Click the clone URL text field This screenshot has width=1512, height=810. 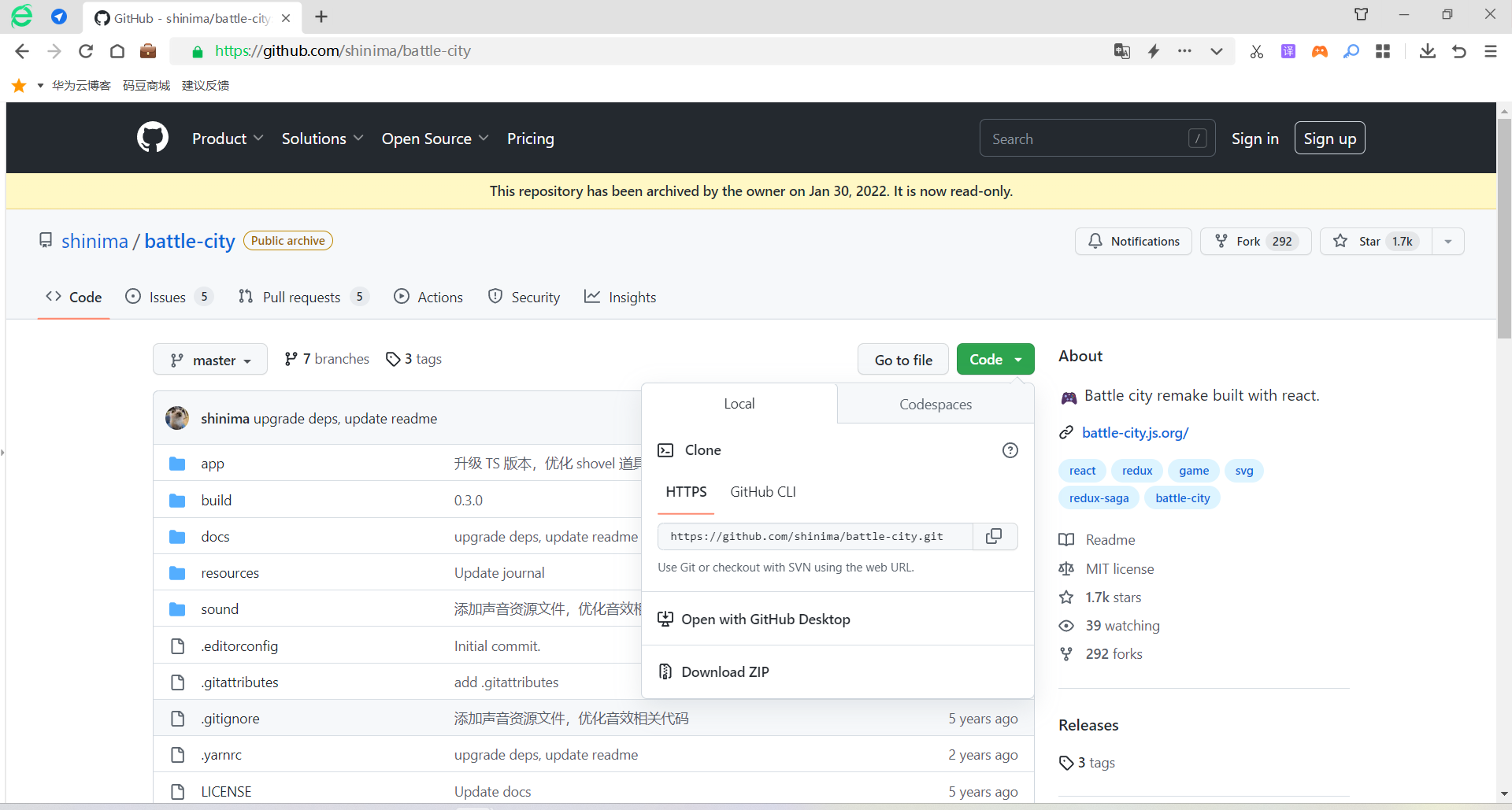click(815, 536)
